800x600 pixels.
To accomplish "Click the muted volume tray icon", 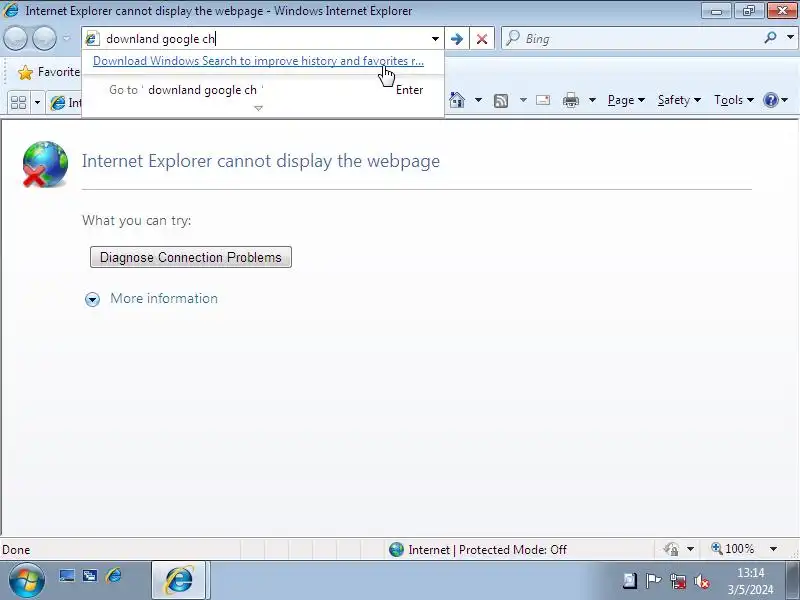I will click(x=702, y=581).
